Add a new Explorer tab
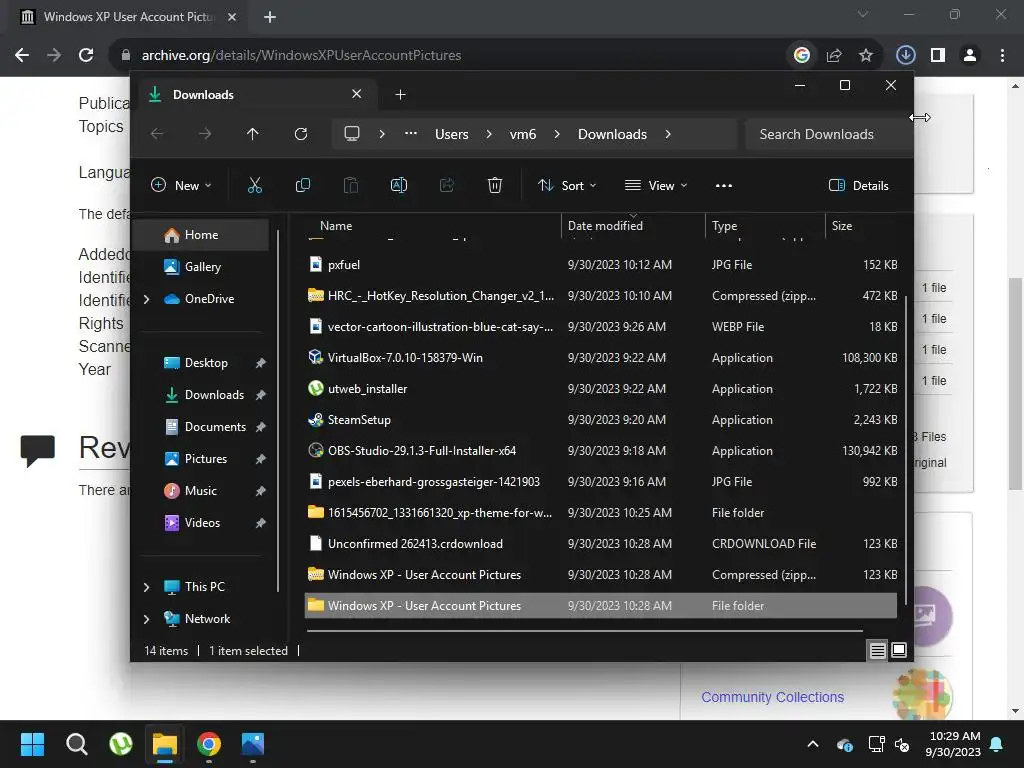1024x768 pixels. (400, 95)
